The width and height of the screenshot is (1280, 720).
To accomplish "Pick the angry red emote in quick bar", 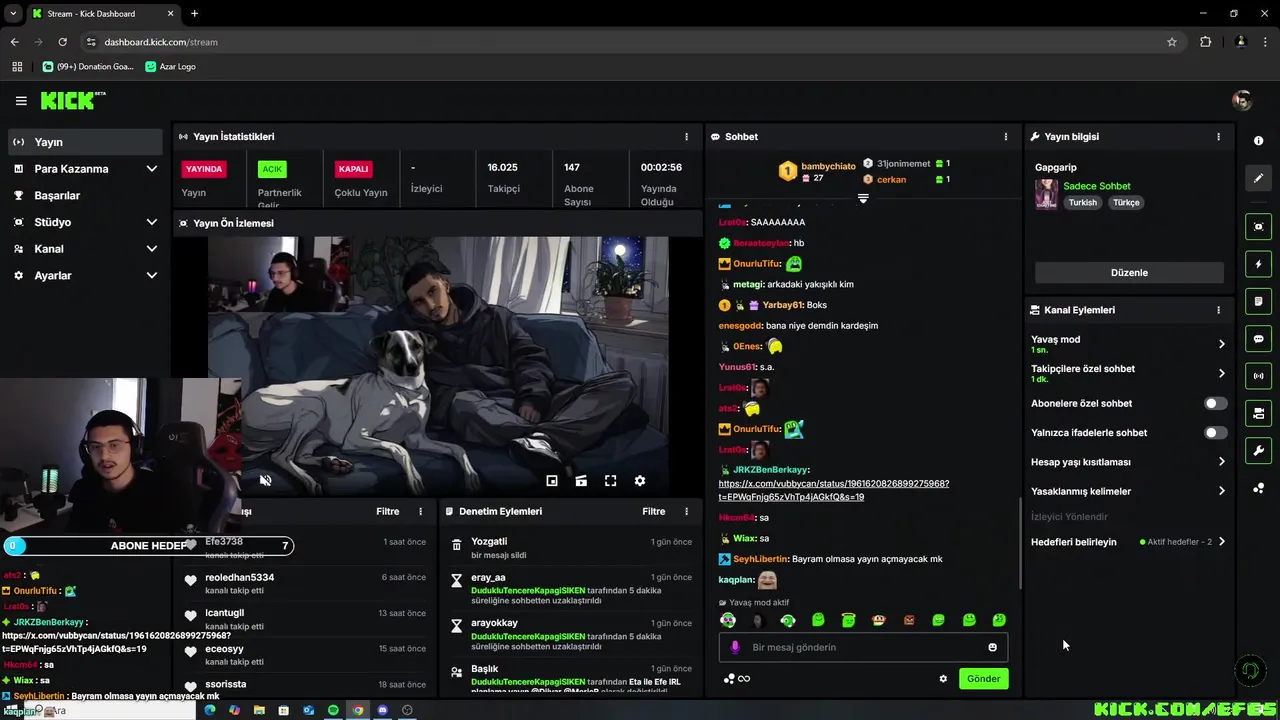I will point(909,621).
